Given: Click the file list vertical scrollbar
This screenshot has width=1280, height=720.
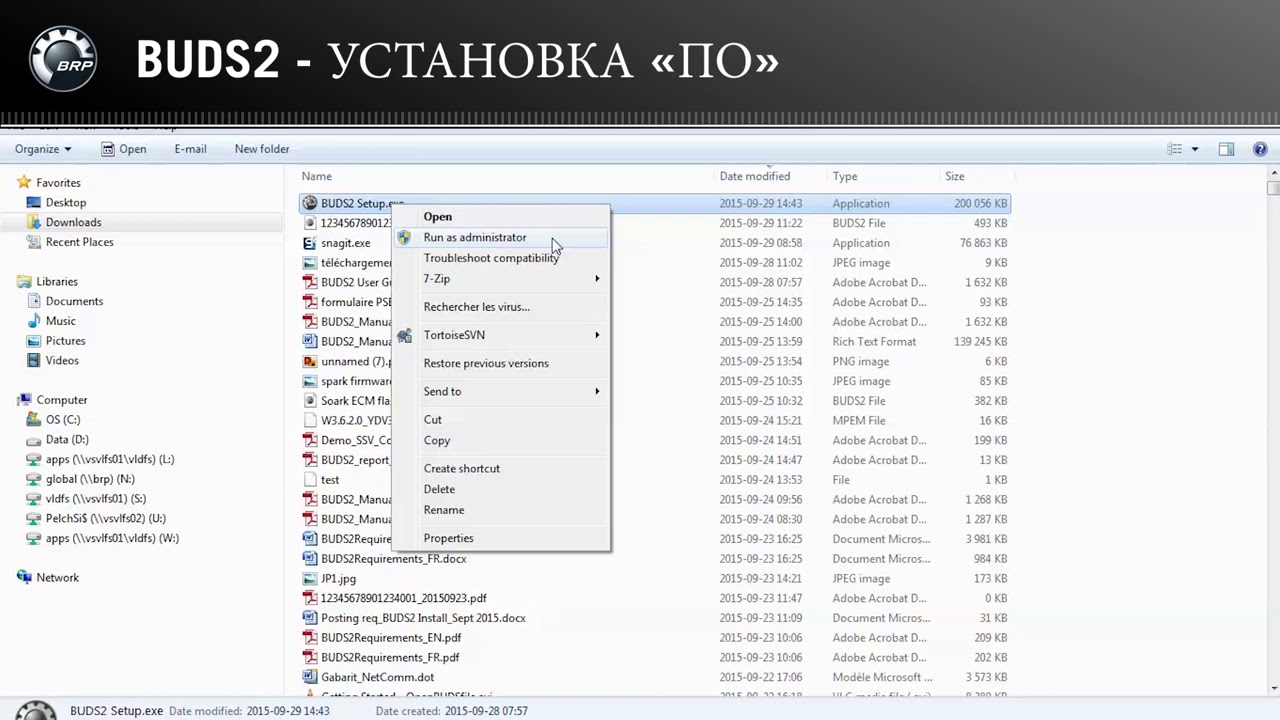Looking at the screenshot, I should [1272, 430].
